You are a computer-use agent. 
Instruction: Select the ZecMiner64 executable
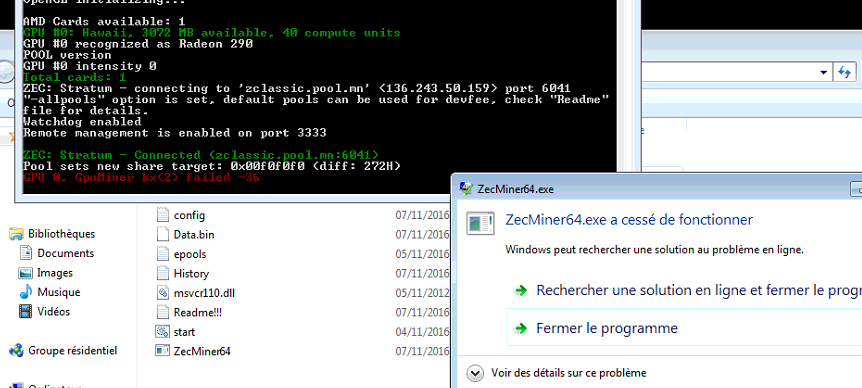coord(202,351)
